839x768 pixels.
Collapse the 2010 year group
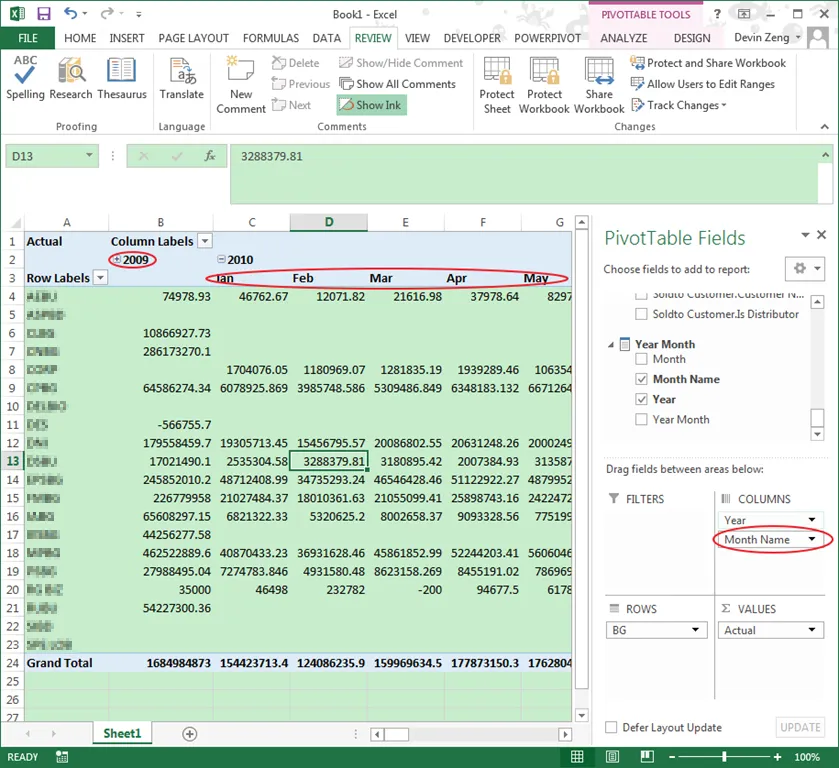tap(221, 259)
